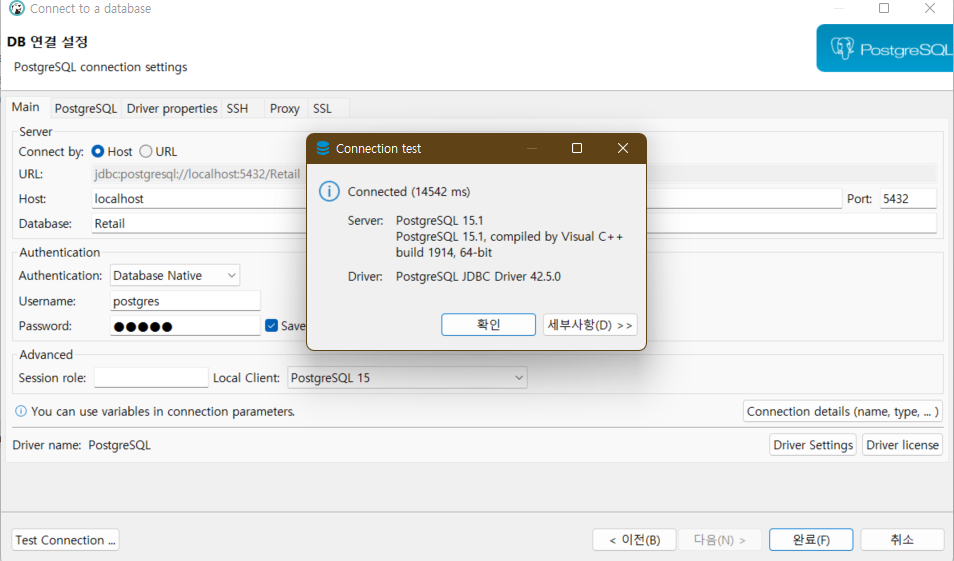The image size is (954, 561).
Task: Click the DB 연결 설정 heading
Action: (47, 42)
